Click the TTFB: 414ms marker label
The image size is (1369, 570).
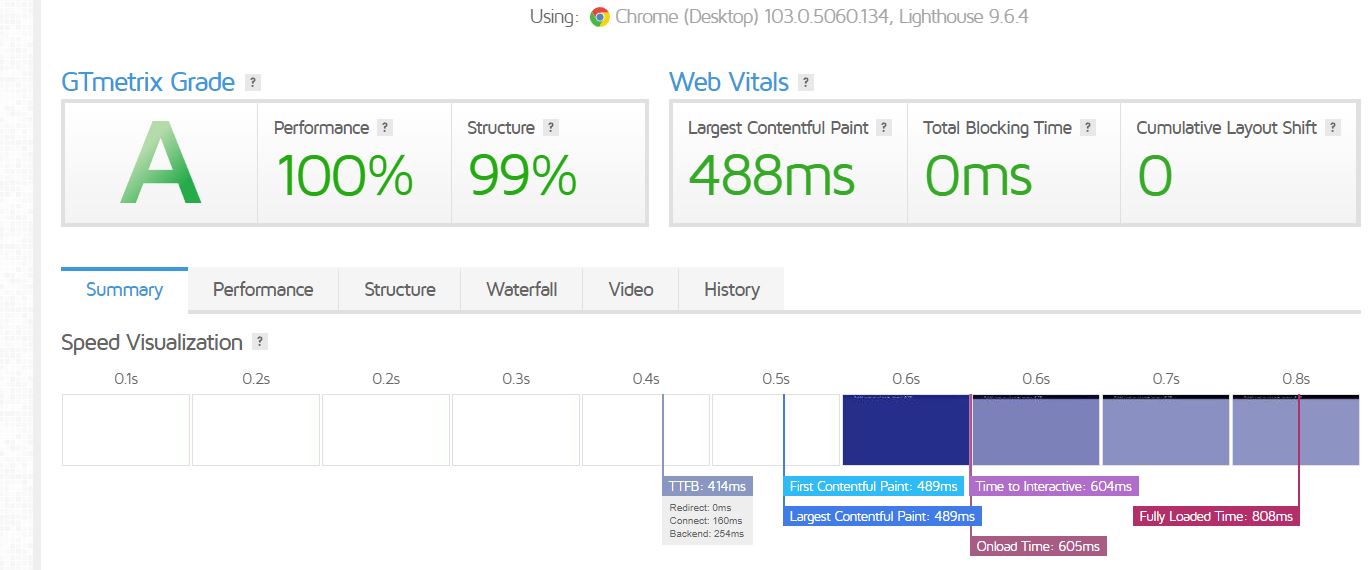708,487
